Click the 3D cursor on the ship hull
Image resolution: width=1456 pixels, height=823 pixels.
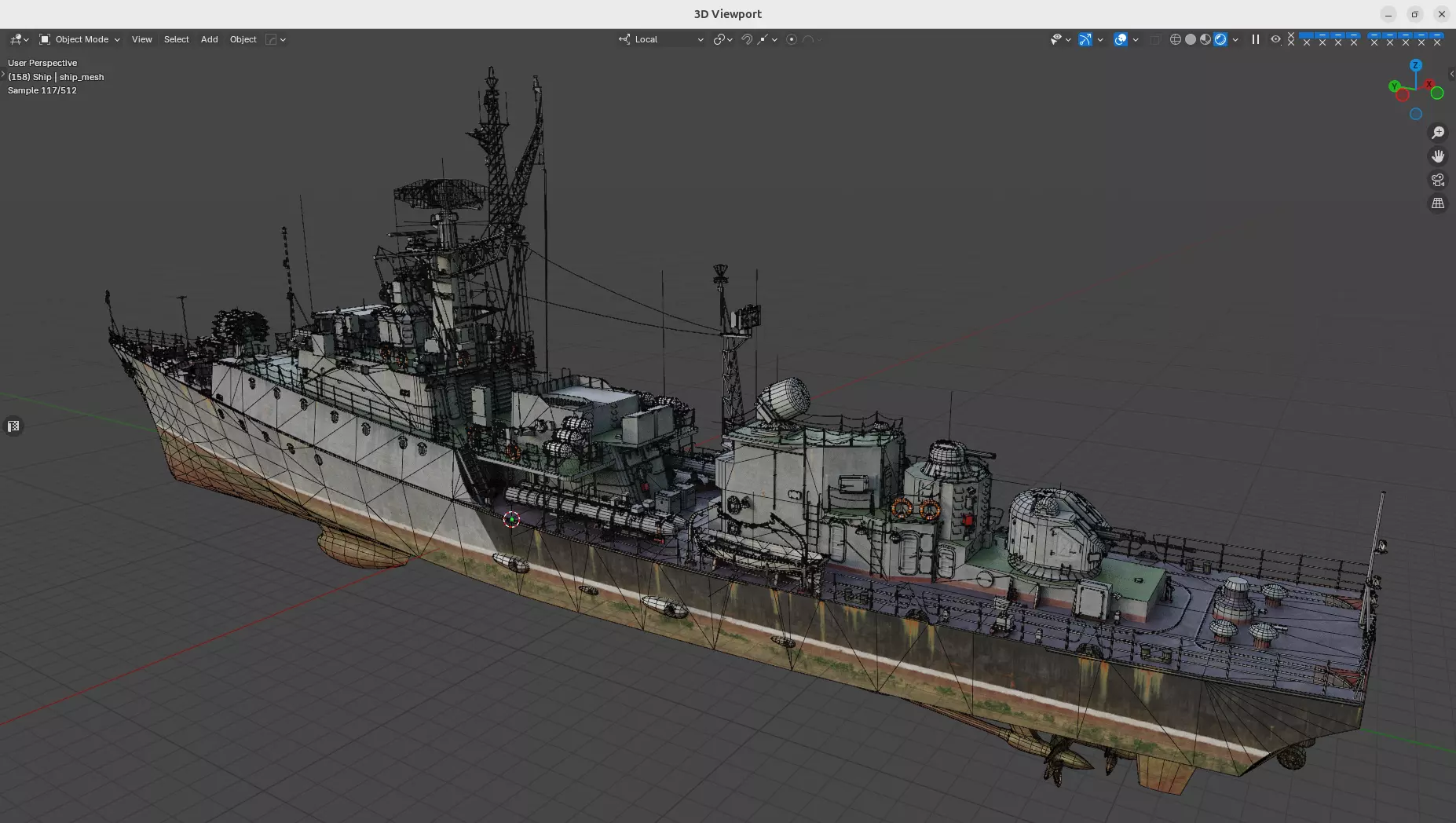pyautogui.click(x=511, y=519)
